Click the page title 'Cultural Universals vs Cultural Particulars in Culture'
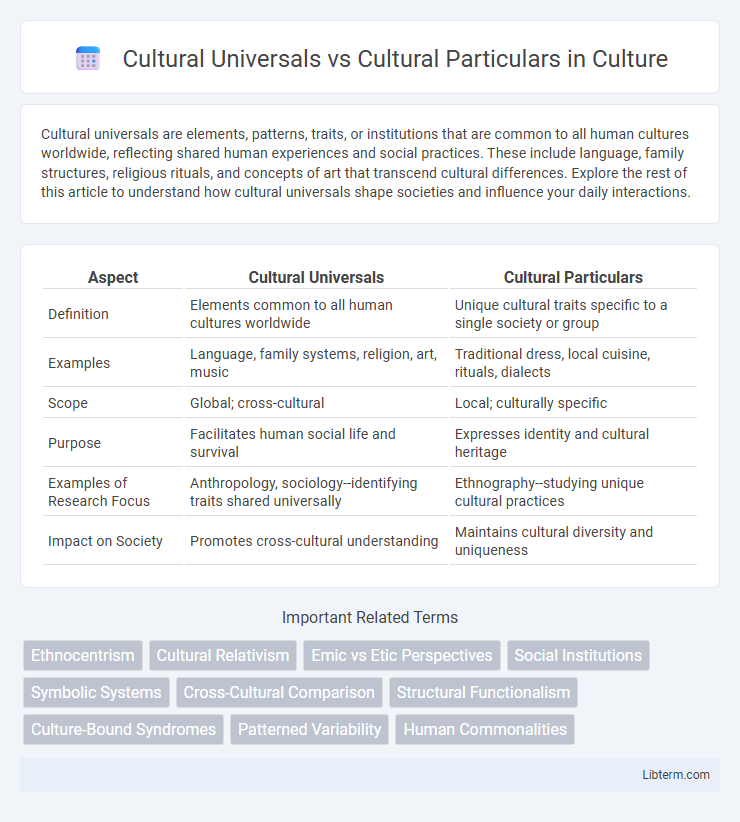The image size is (740, 822). click(395, 59)
